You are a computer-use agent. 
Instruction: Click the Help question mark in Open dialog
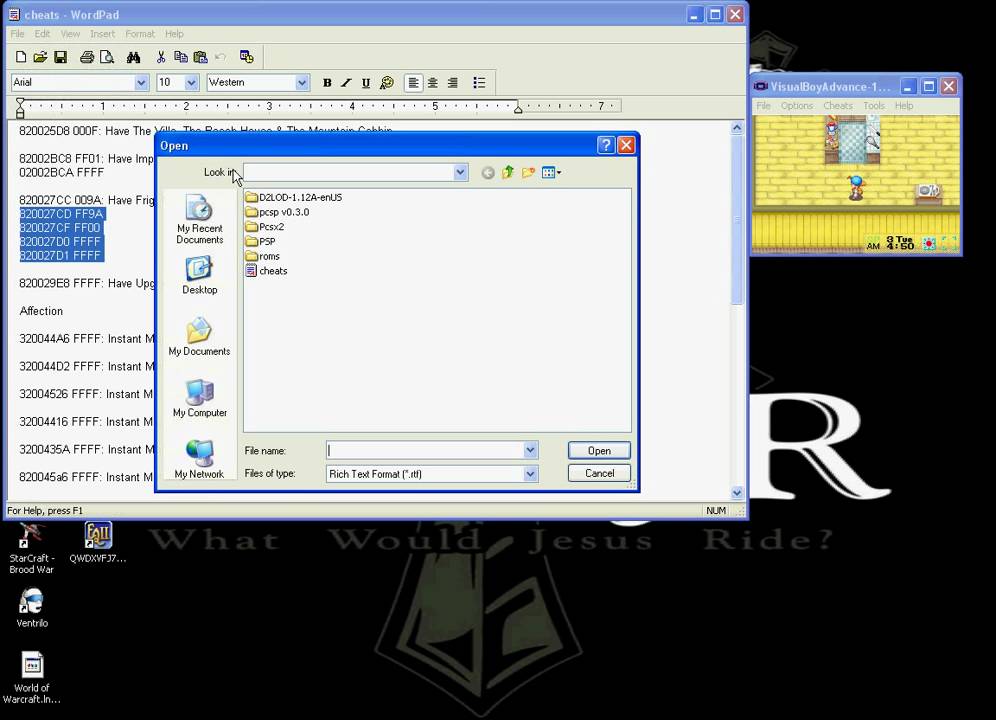point(605,146)
